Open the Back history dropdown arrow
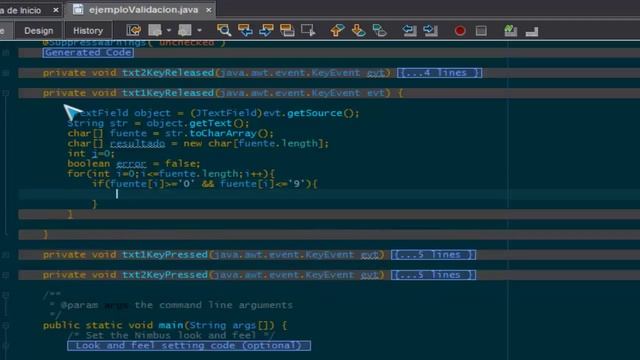The image size is (640, 360). pyautogui.click(x=169, y=31)
